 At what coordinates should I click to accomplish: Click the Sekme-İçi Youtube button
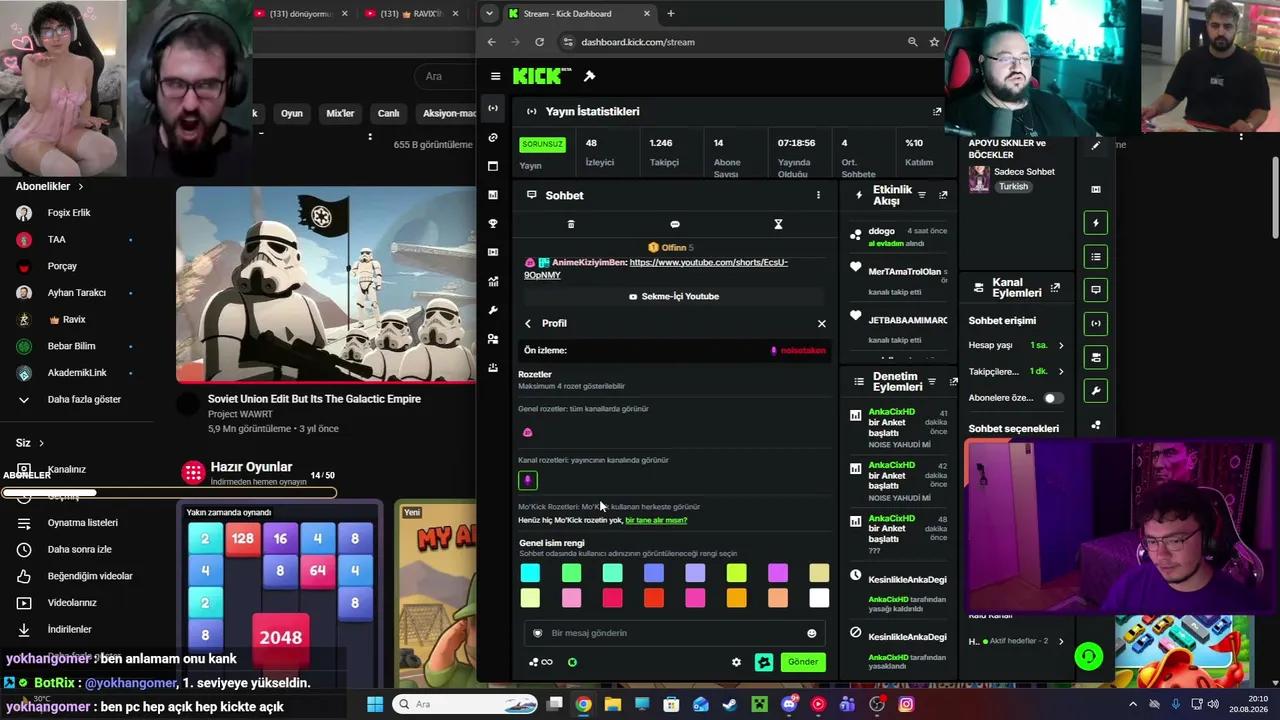click(x=674, y=296)
